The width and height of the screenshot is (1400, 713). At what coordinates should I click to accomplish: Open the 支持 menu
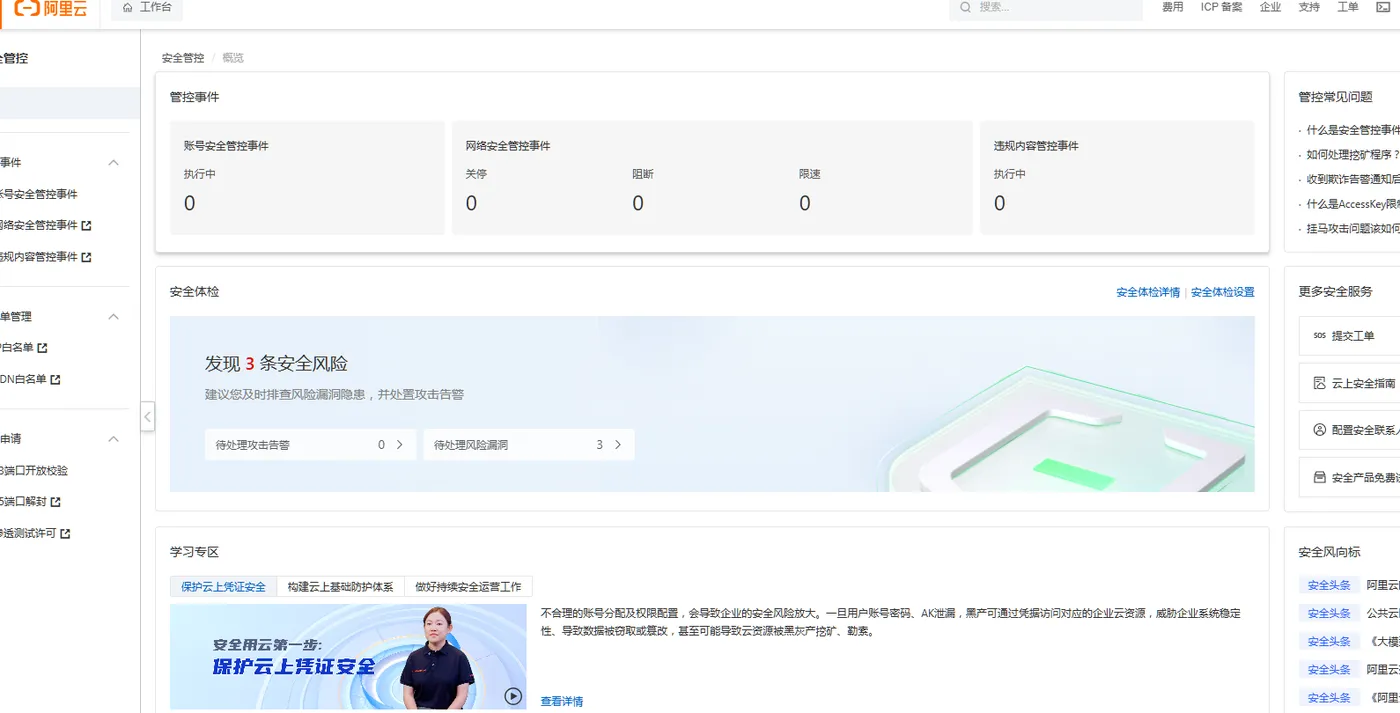coord(1309,7)
